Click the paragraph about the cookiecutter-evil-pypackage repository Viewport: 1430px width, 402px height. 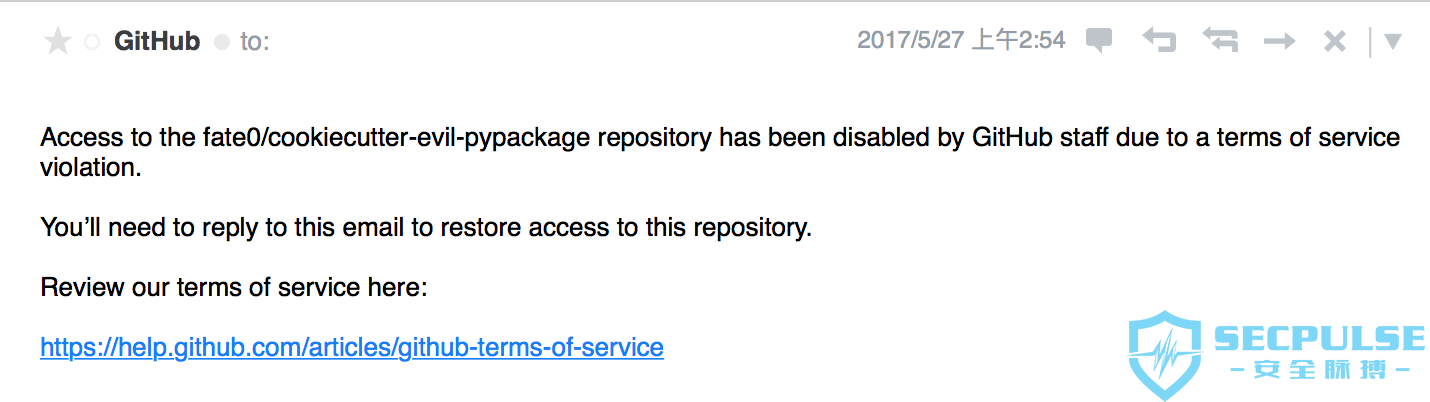pos(720,152)
